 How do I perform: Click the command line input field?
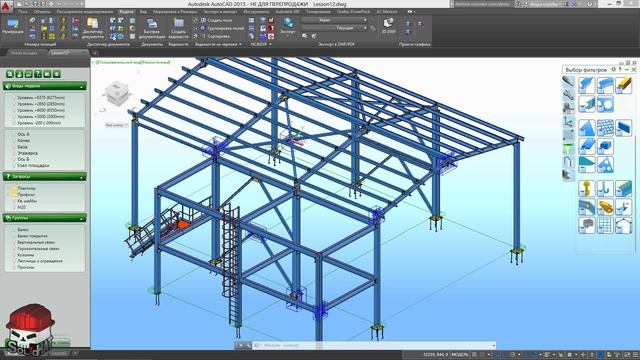pyautogui.click(x=373, y=345)
